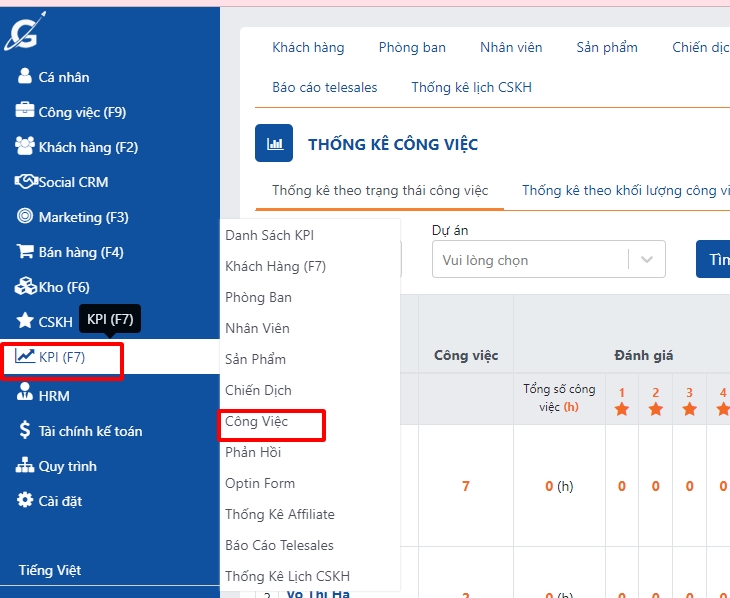Click the Kho (F6) boxes icon
The image size is (730, 598).
tap(25, 287)
